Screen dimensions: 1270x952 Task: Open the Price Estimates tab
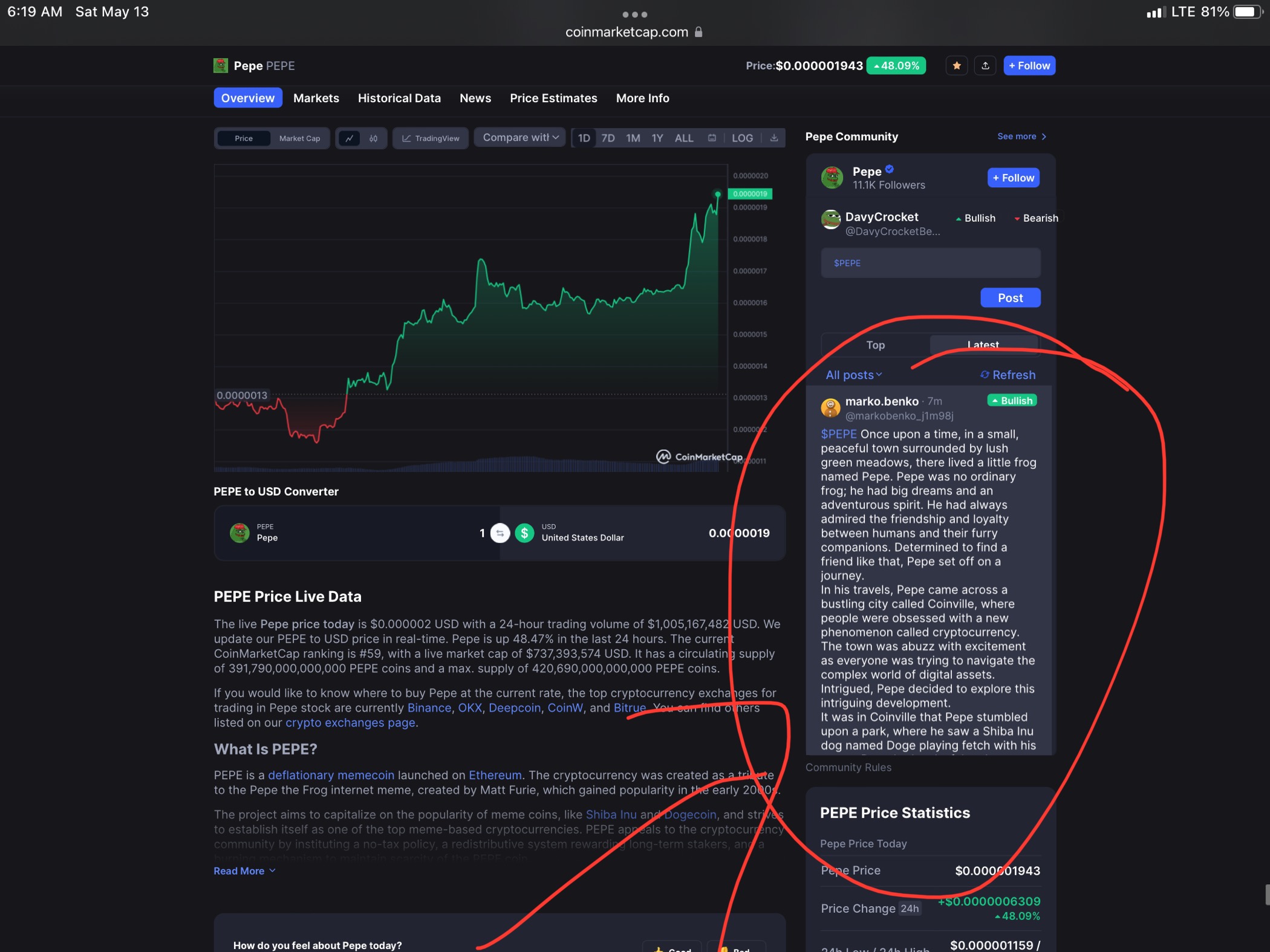tap(553, 98)
